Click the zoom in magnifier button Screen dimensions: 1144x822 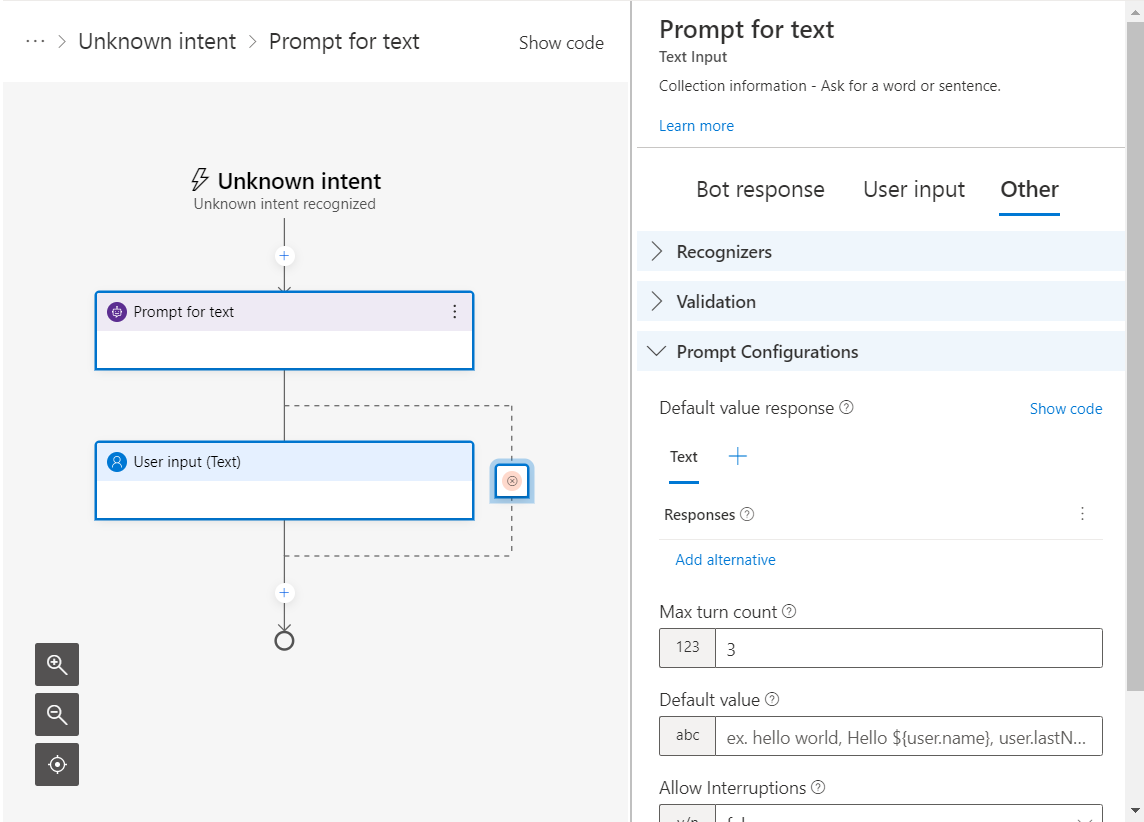(57, 665)
